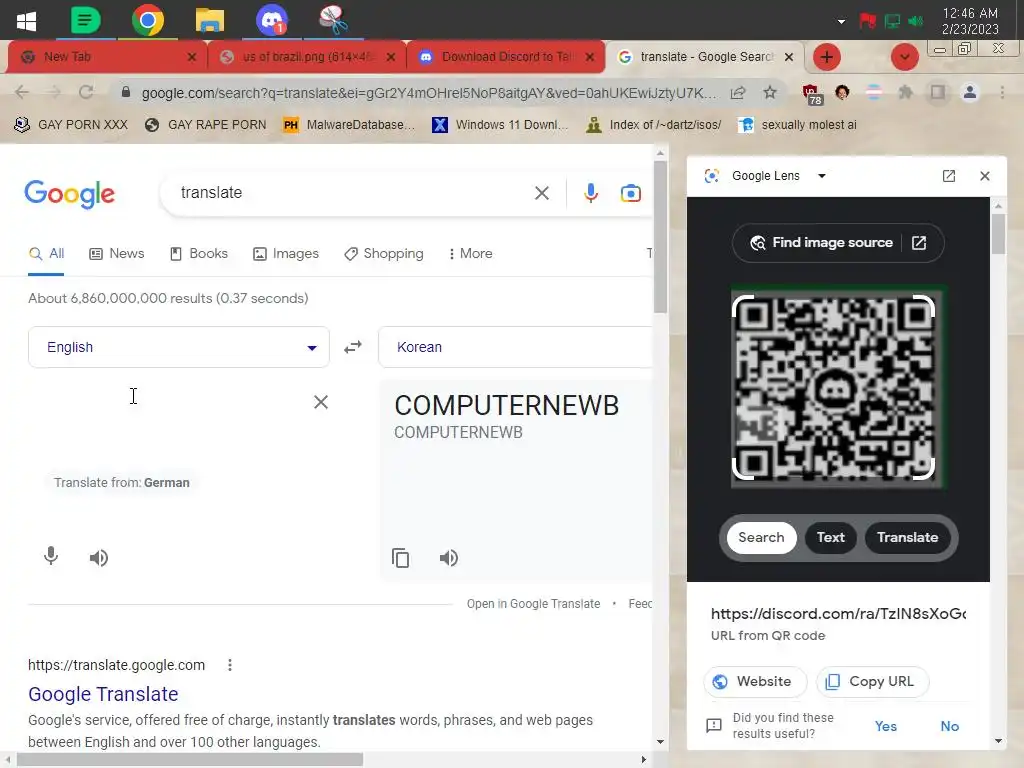Copy the translated text

[400, 558]
